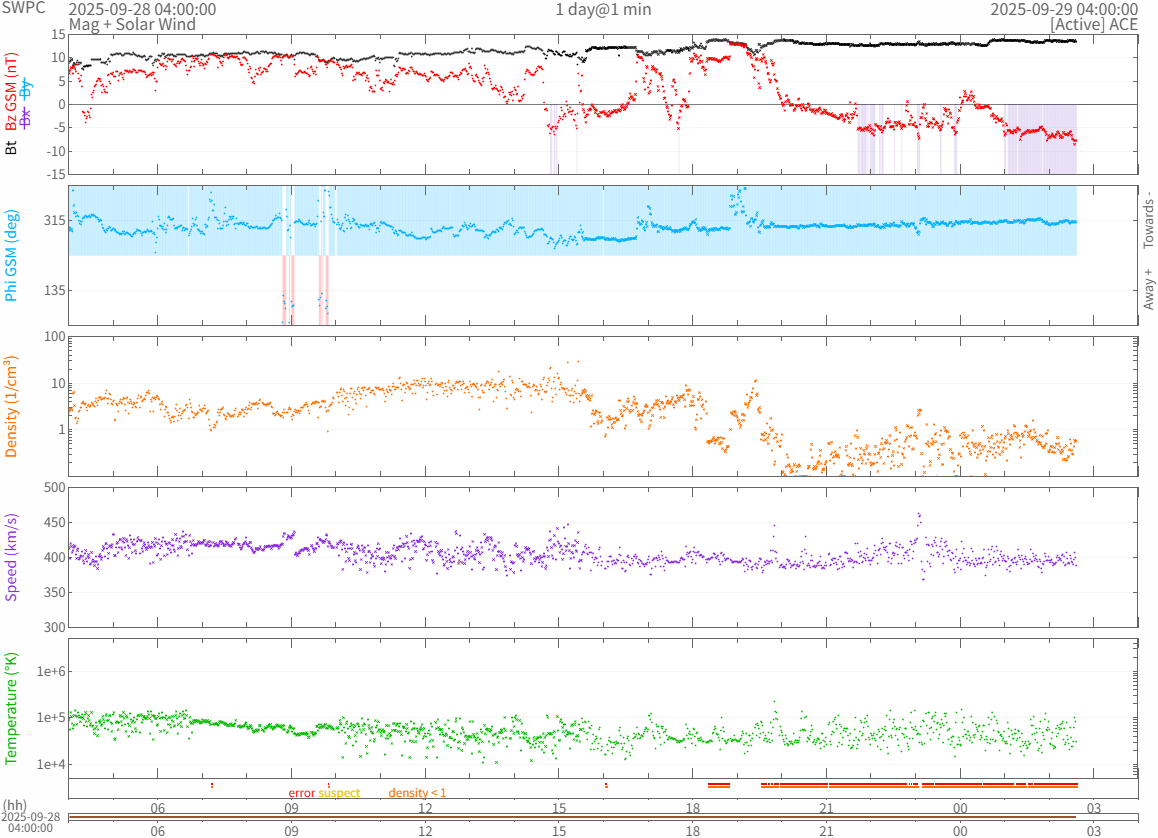Click the Phi GSM (deg) axis label
Screen dimensions: 1158x838
click(x=11, y=255)
